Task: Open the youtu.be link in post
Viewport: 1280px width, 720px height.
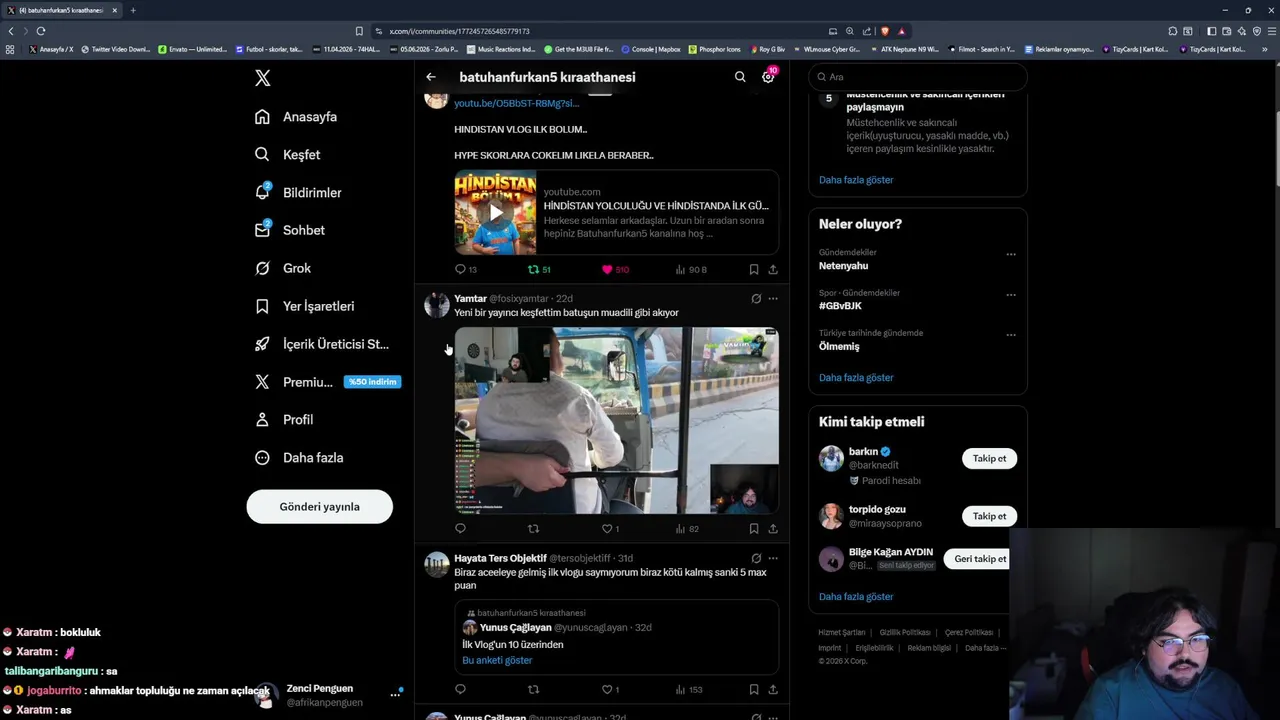Action: (516, 103)
